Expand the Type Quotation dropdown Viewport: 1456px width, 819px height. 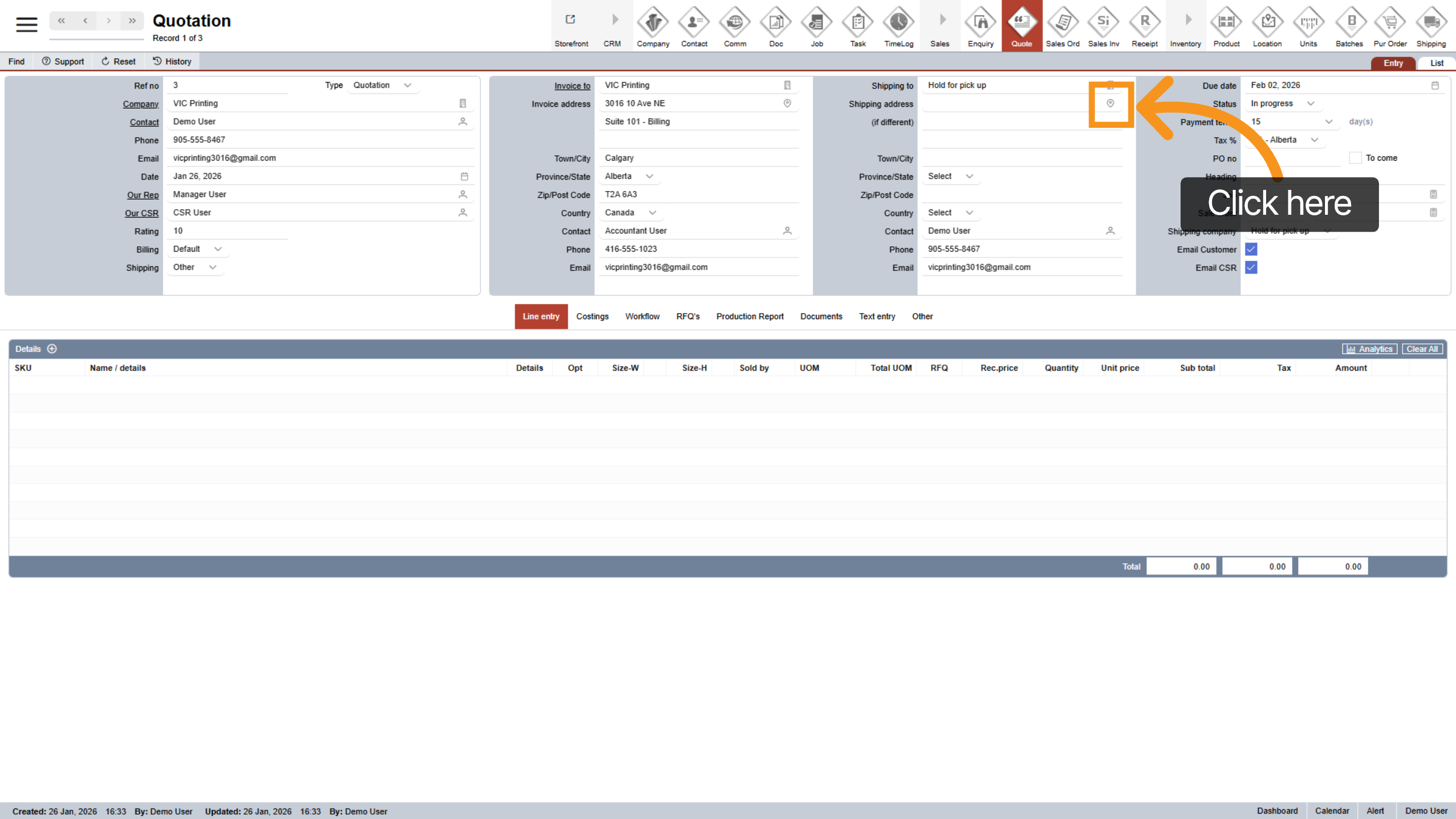point(382,86)
